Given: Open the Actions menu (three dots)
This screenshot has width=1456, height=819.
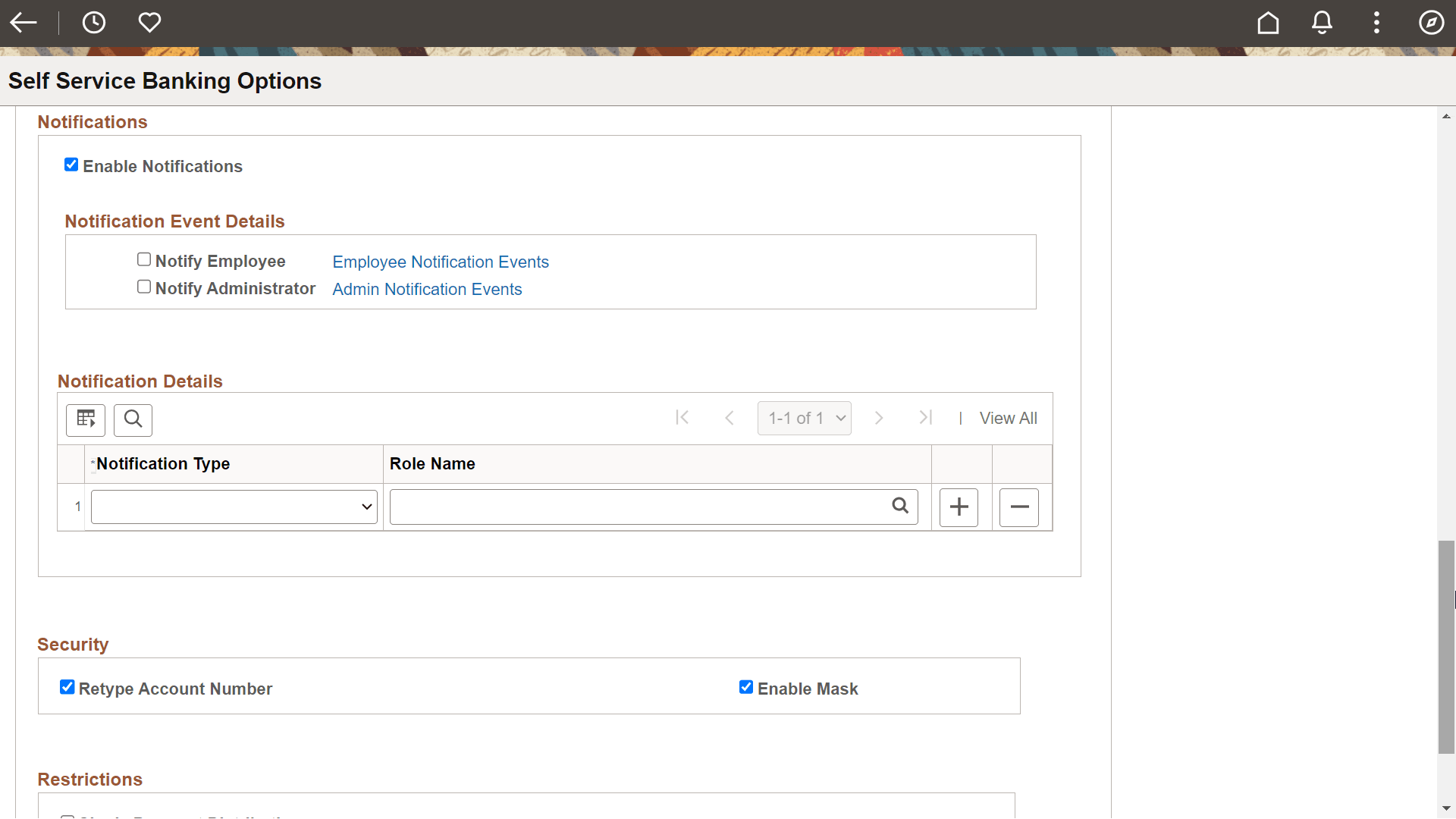Looking at the screenshot, I should (1376, 22).
